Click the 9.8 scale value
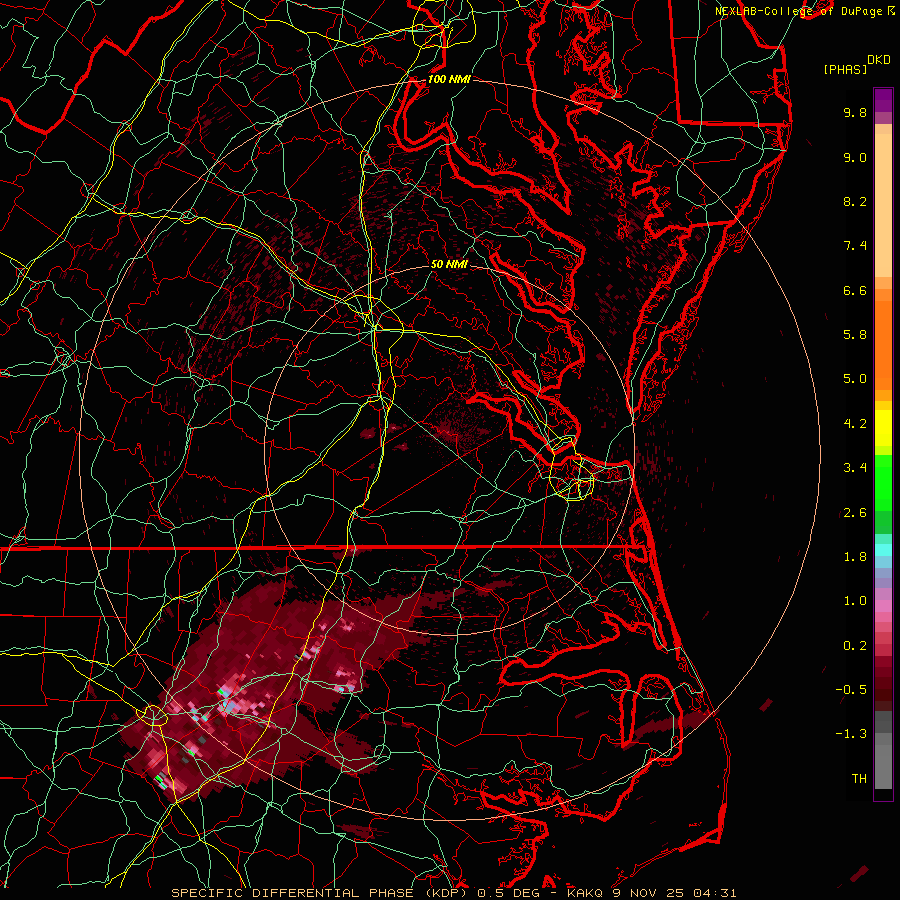The width and height of the screenshot is (900, 900). (x=855, y=112)
